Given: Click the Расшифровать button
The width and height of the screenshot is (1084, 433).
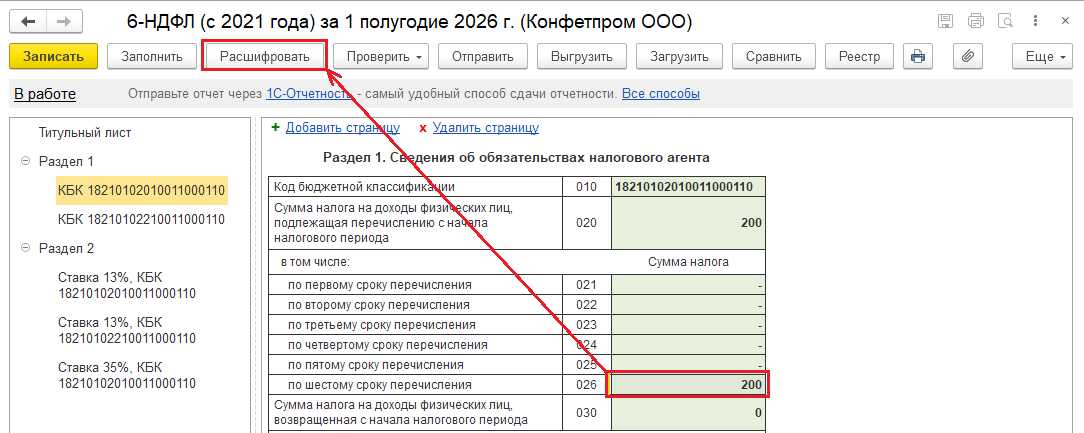Looking at the screenshot, I should click(265, 57).
